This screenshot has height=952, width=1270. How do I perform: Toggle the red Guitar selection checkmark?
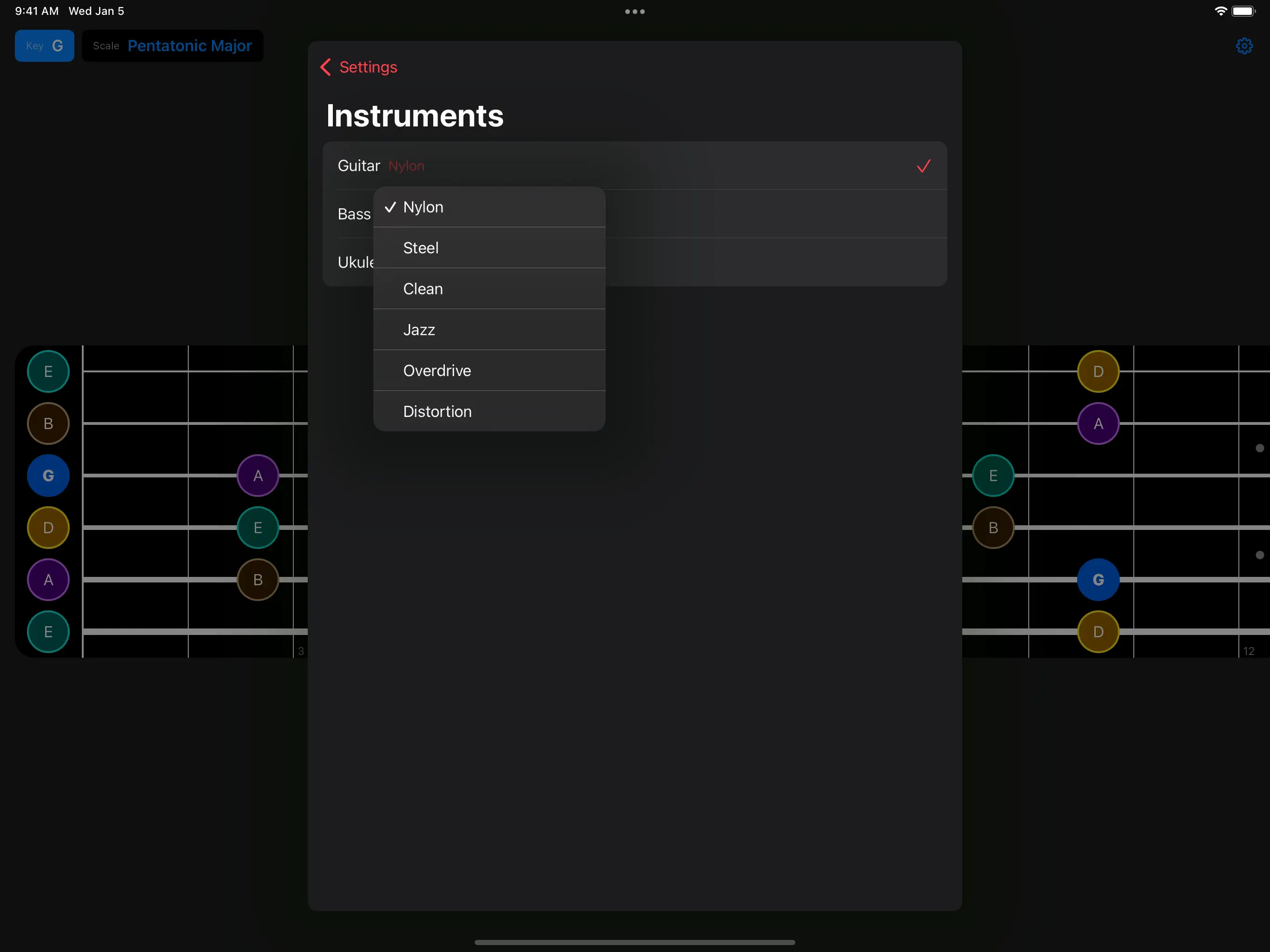pyautogui.click(x=923, y=166)
